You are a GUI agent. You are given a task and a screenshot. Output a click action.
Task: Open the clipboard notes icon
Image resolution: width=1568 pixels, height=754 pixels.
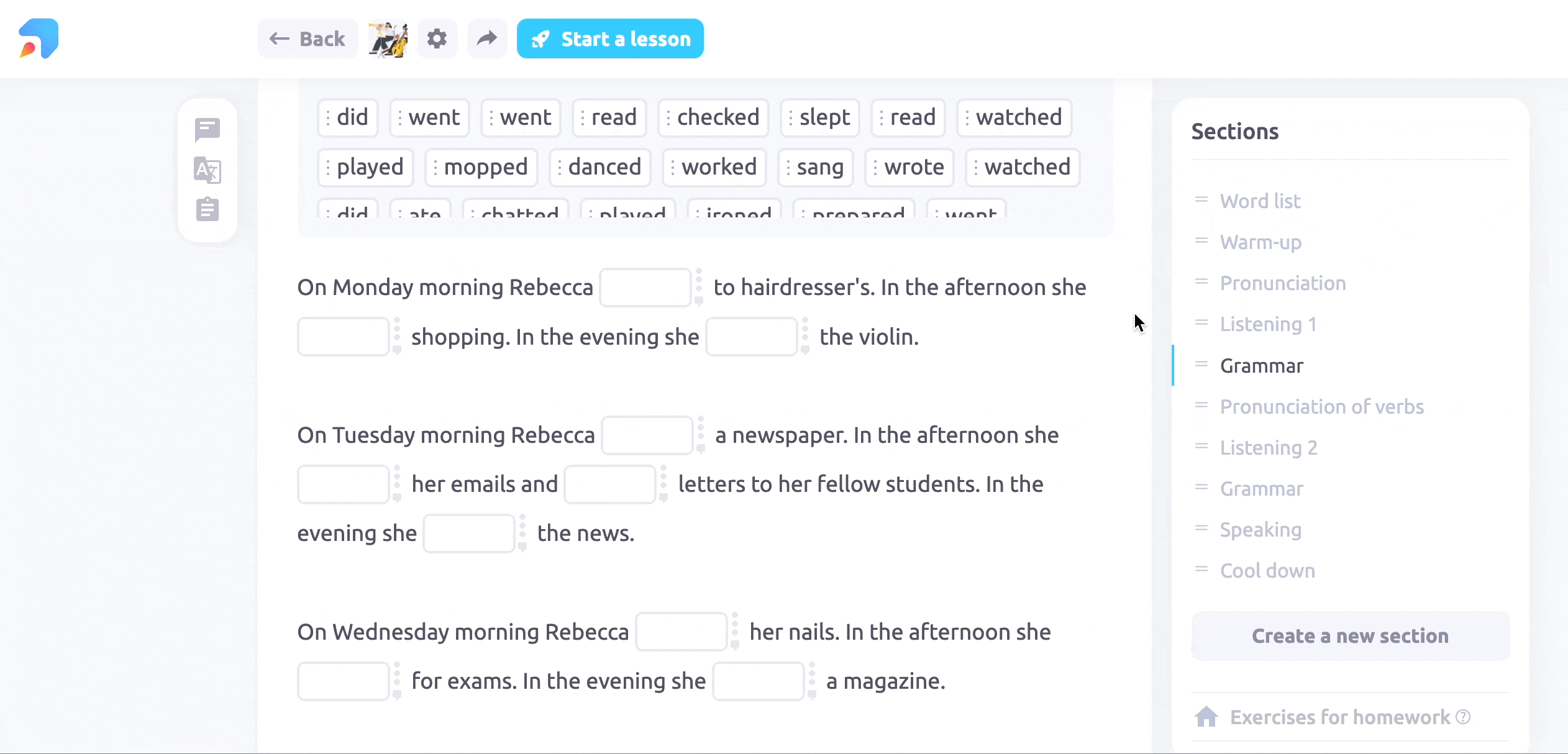click(207, 210)
